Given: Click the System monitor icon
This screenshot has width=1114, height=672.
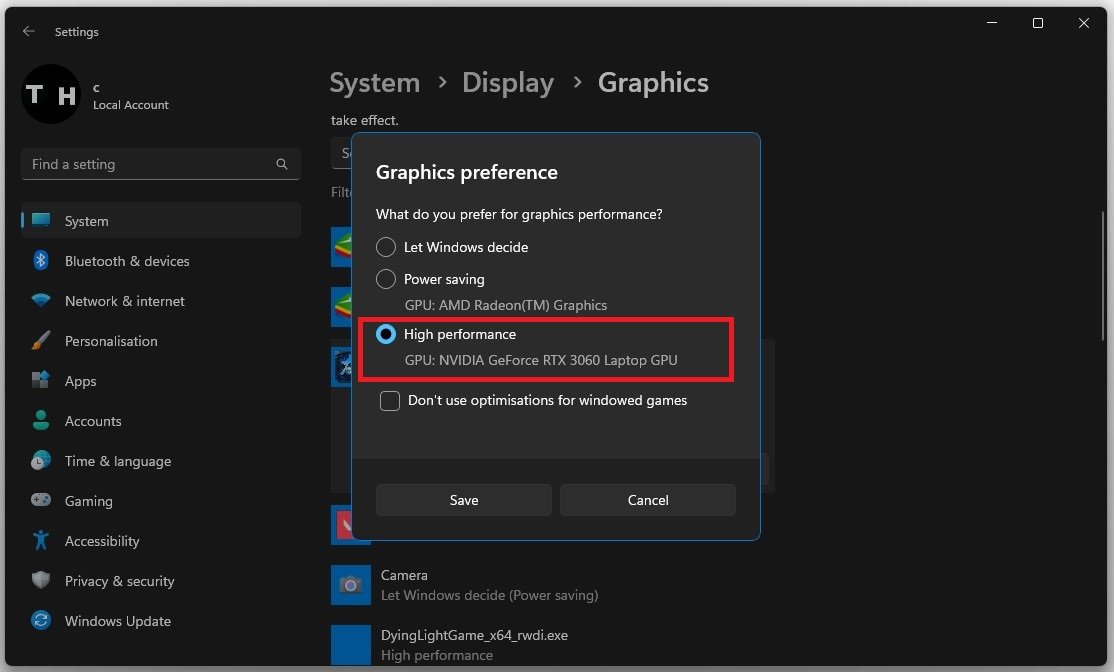Looking at the screenshot, I should (41, 220).
